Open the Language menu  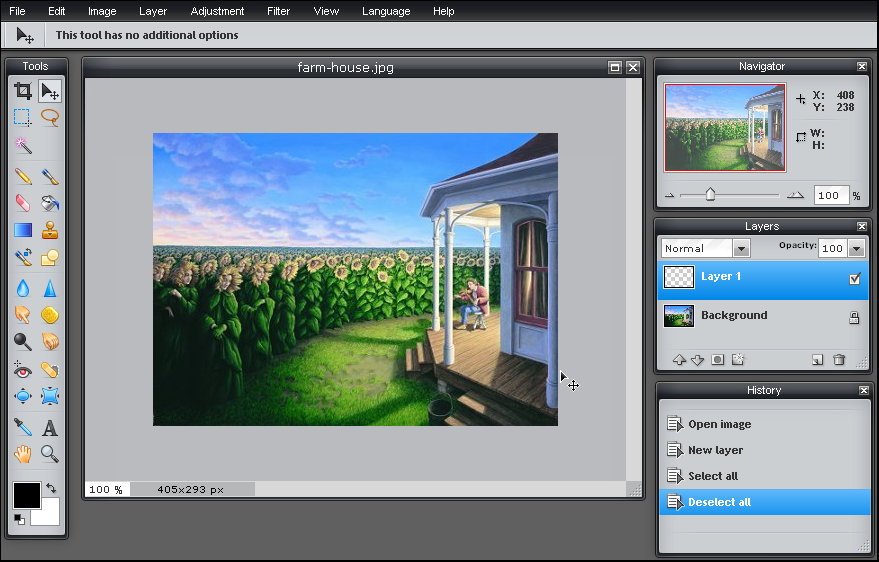386,11
